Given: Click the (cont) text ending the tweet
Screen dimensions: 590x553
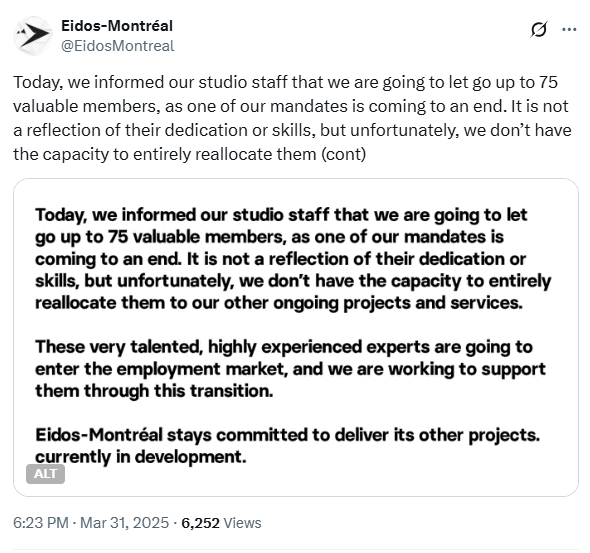Looking at the screenshot, I should click(343, 154).
